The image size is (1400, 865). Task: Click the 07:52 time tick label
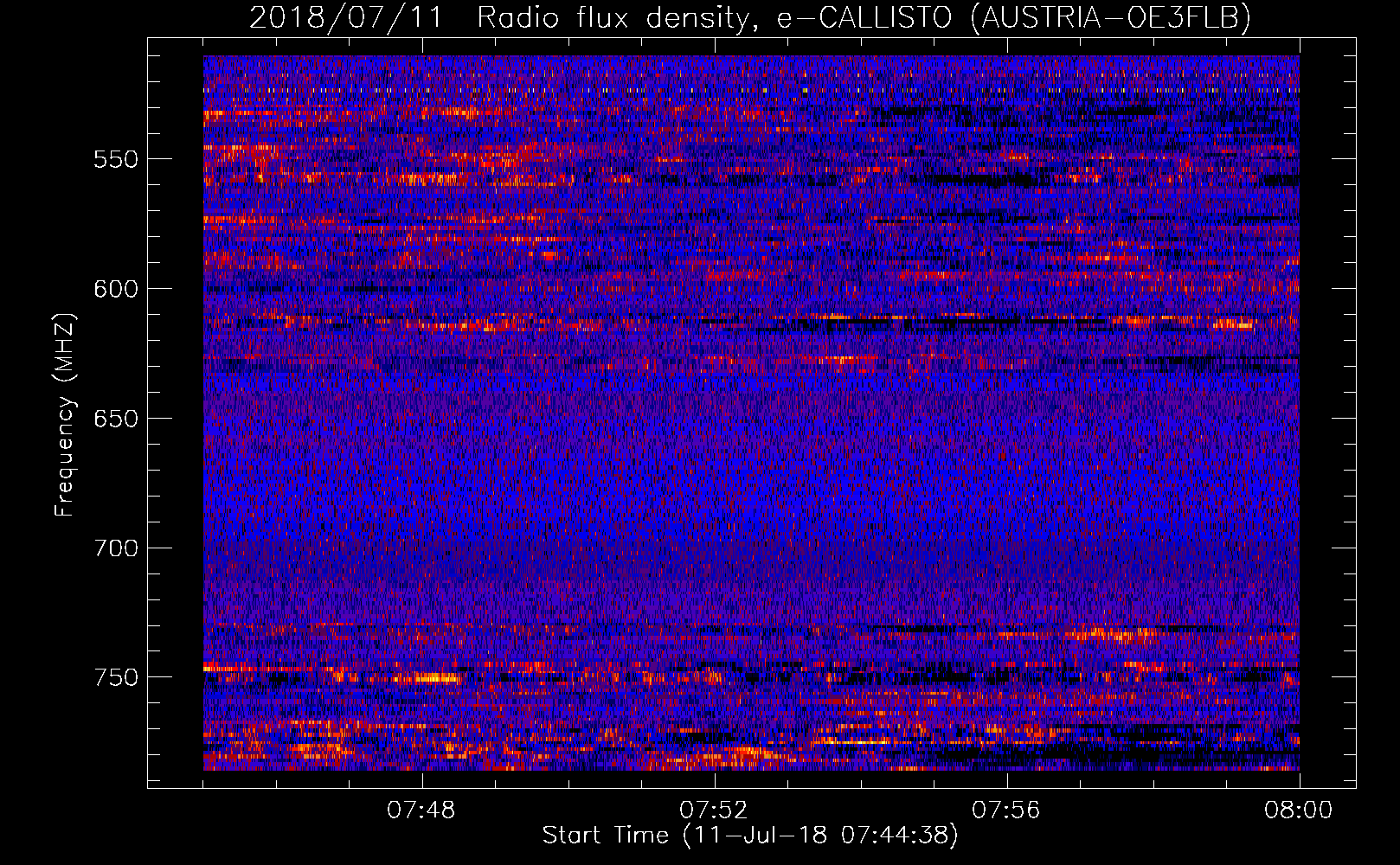tap(714, 811)
